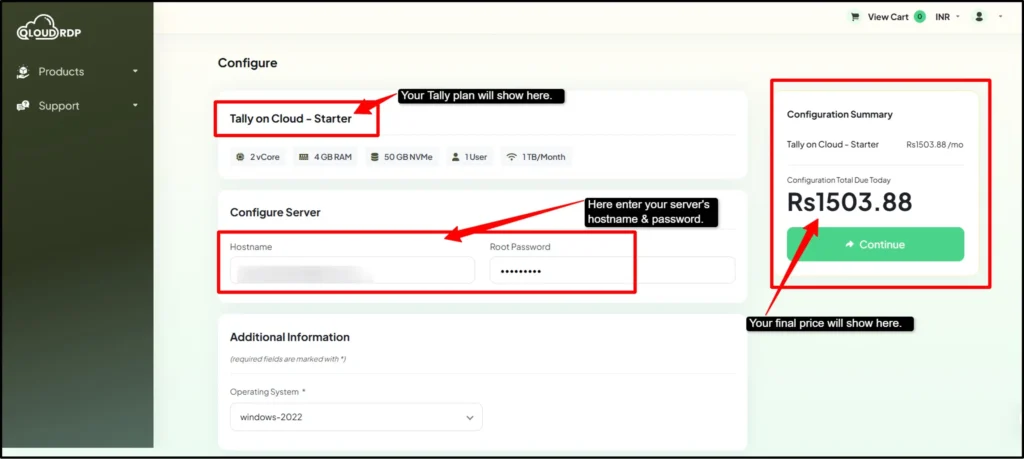
Task: Click the Continue button
Action: pyautogui.click(x=875, y=244)
